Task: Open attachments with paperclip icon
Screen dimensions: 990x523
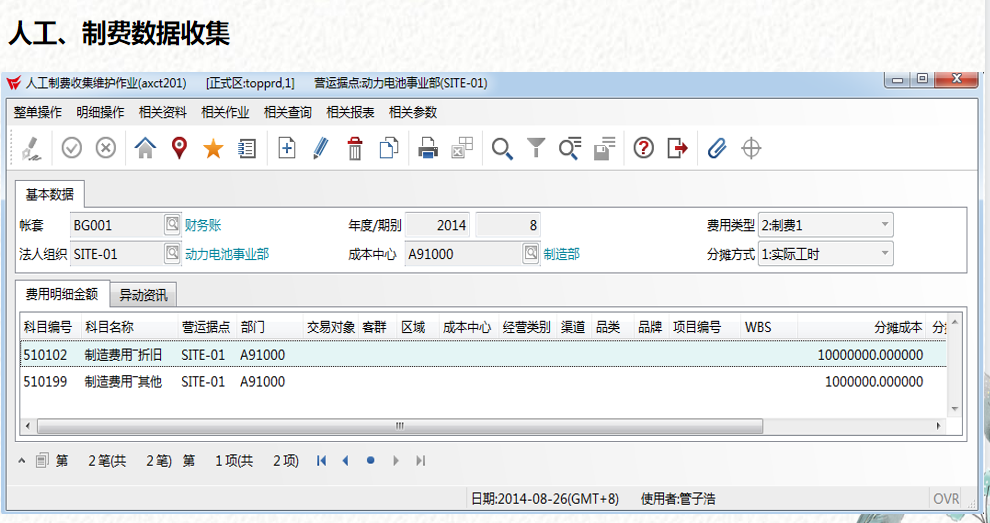Action: pos(717,148)
